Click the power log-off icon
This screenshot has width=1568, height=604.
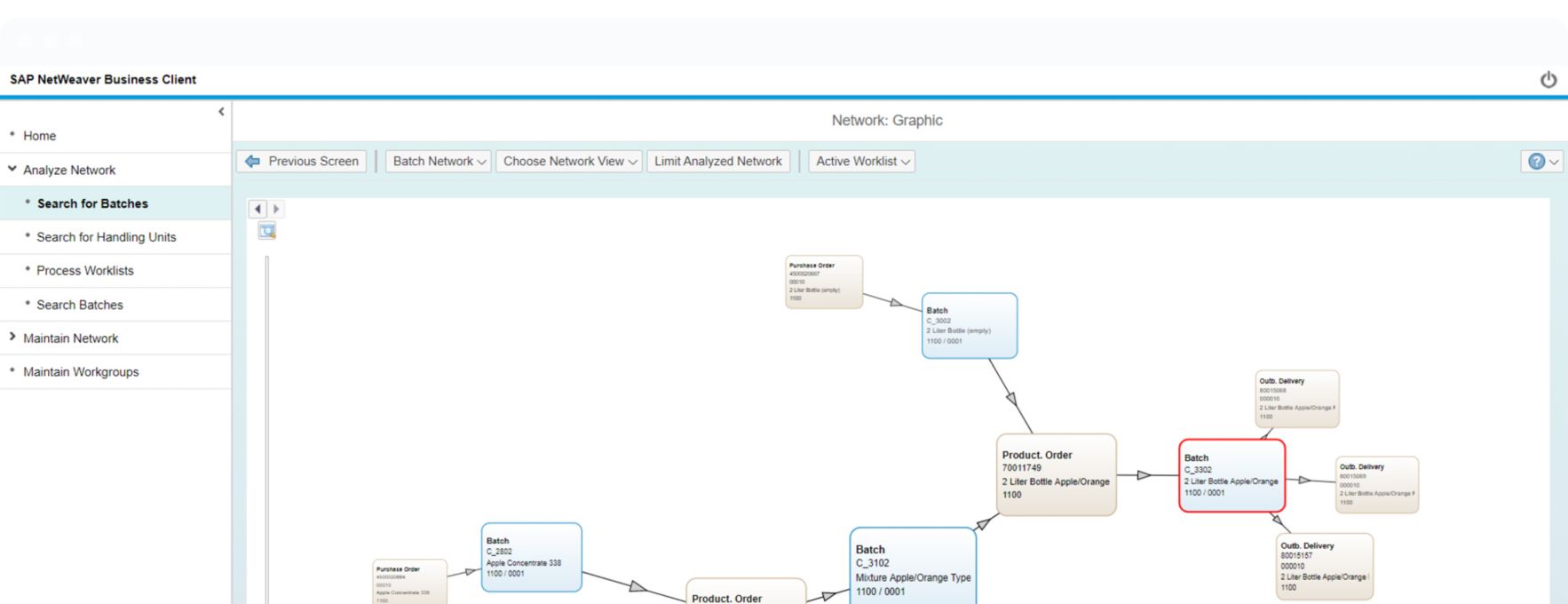click(1548, 80)
